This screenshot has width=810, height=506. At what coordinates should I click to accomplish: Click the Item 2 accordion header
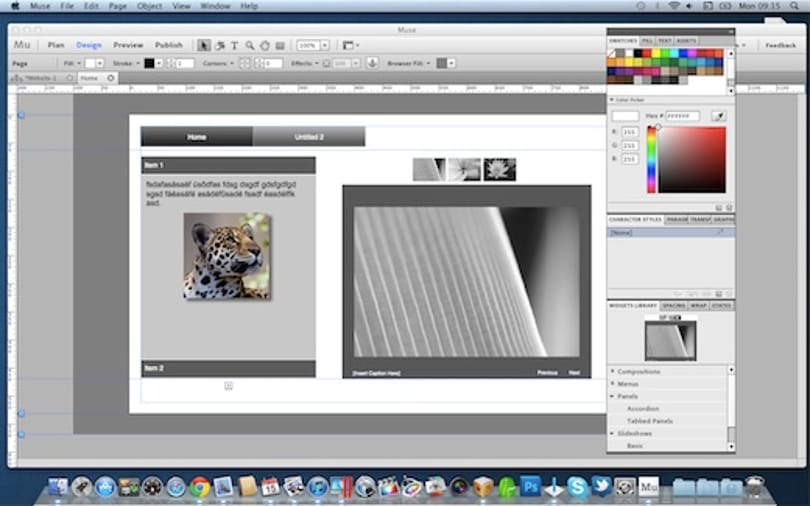coord(228,368)
